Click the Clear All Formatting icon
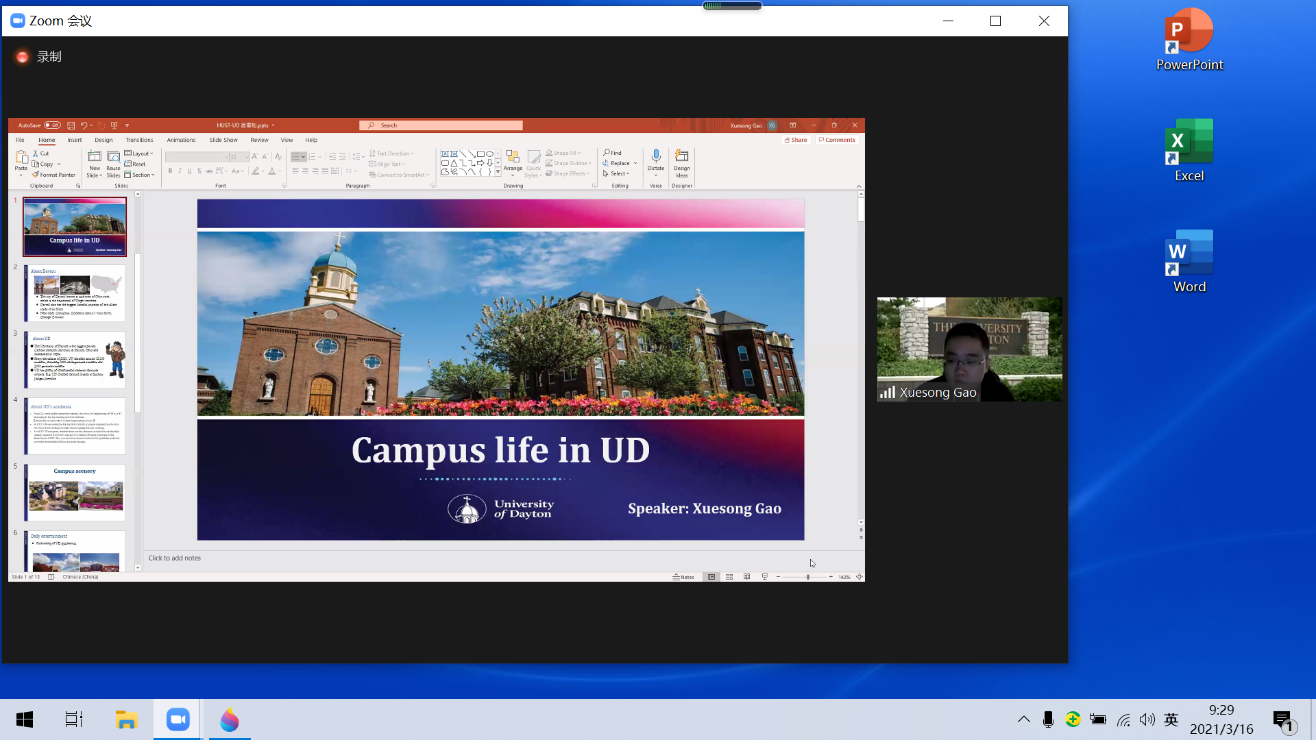 click(277, 157)
